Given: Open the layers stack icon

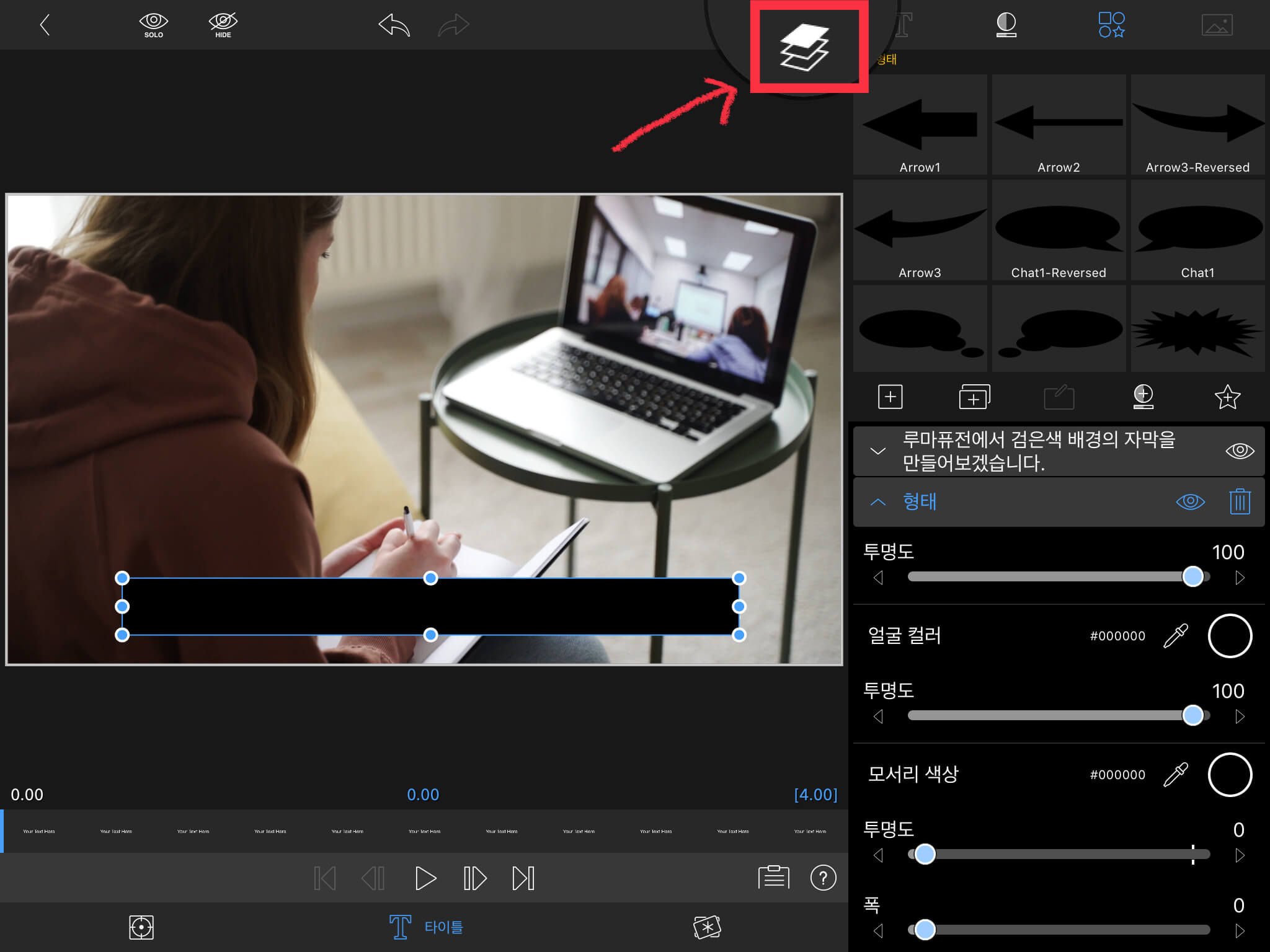Looking at the screenshot, I should coord(804,47).
